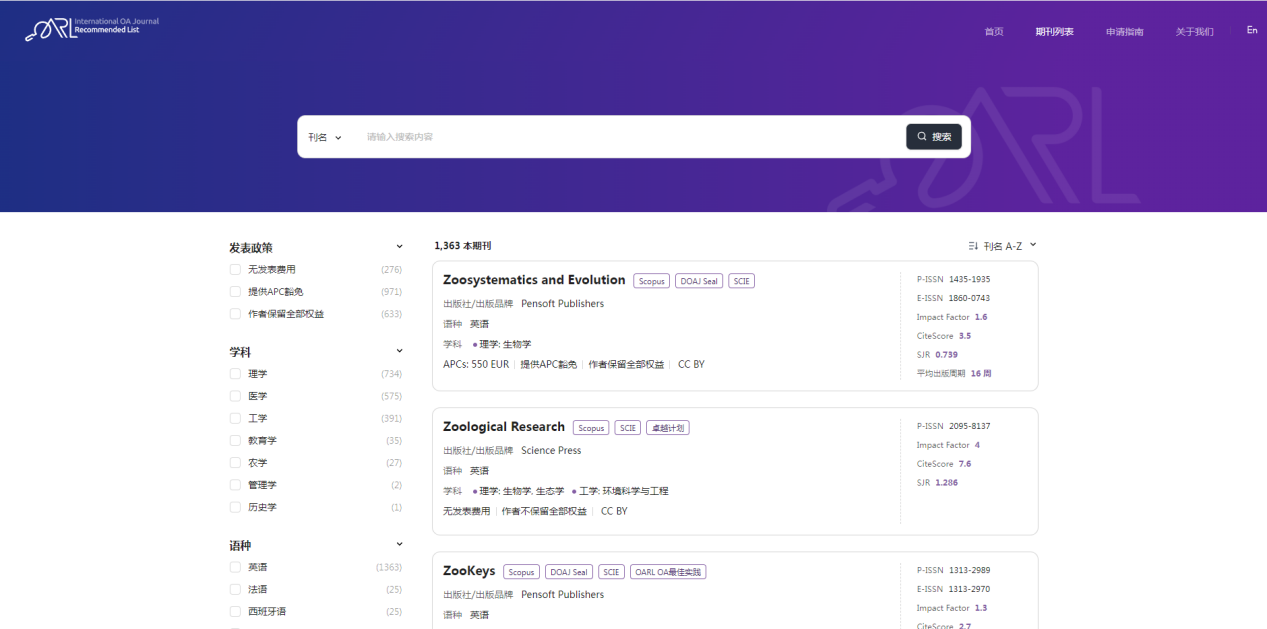
Task: Click the 1,363 本期刊 count
Action: (x=463, y=246)
